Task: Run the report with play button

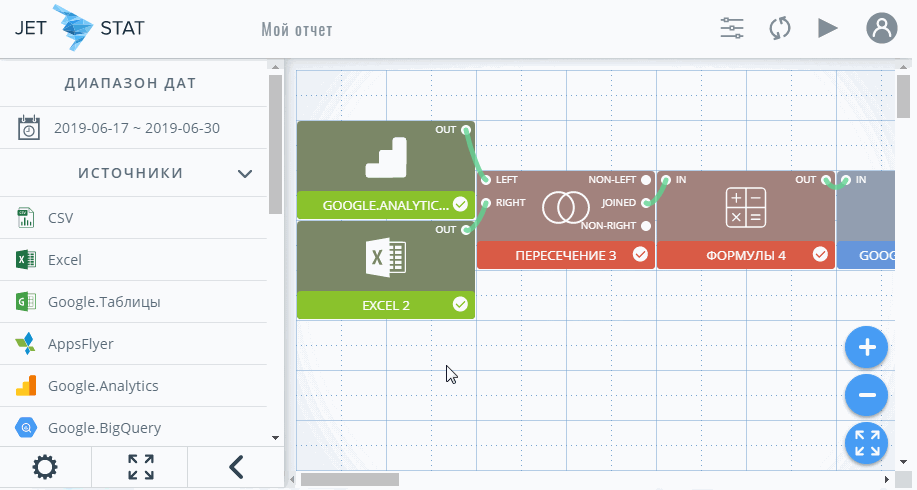Action: coord(827,28)
